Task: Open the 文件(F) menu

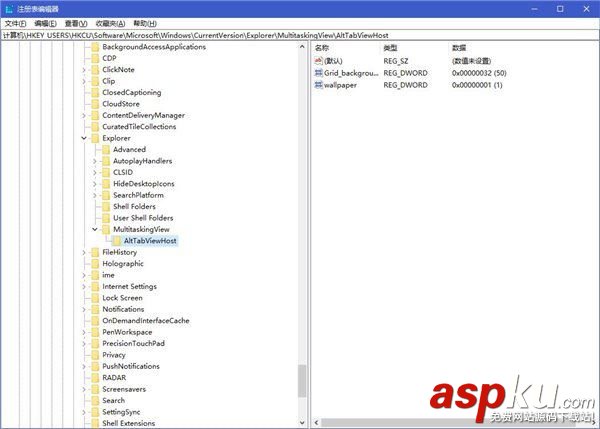Action: coord(15,24)
